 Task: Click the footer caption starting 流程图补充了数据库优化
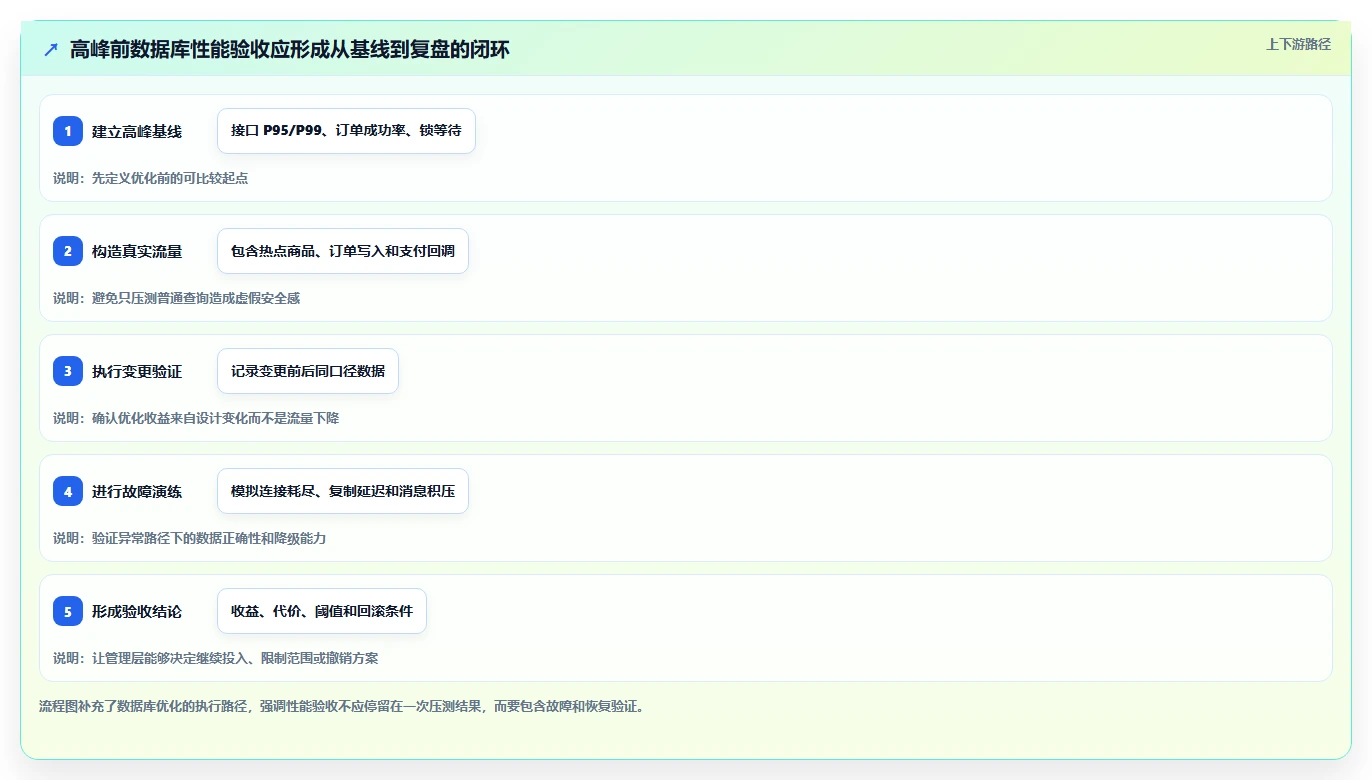tap(345, 706)
